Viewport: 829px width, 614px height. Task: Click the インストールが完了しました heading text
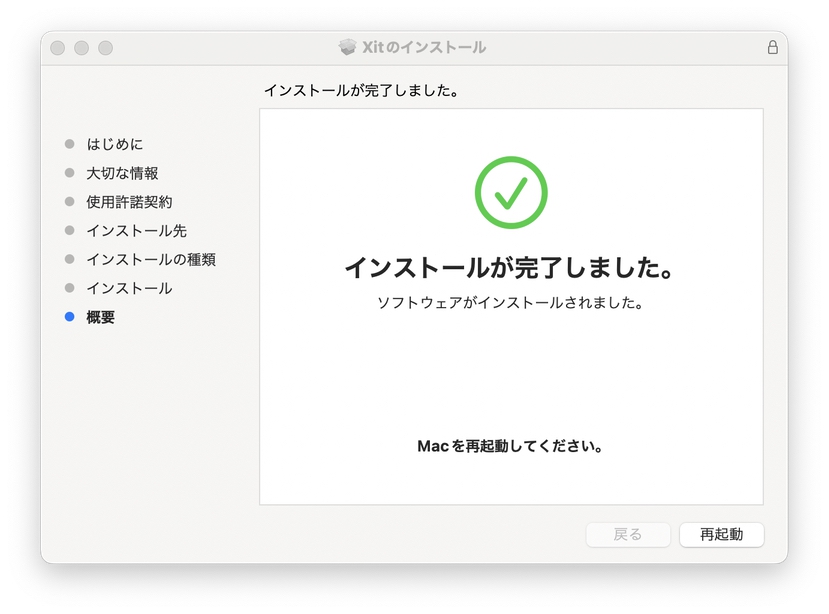tap(510, 267)
